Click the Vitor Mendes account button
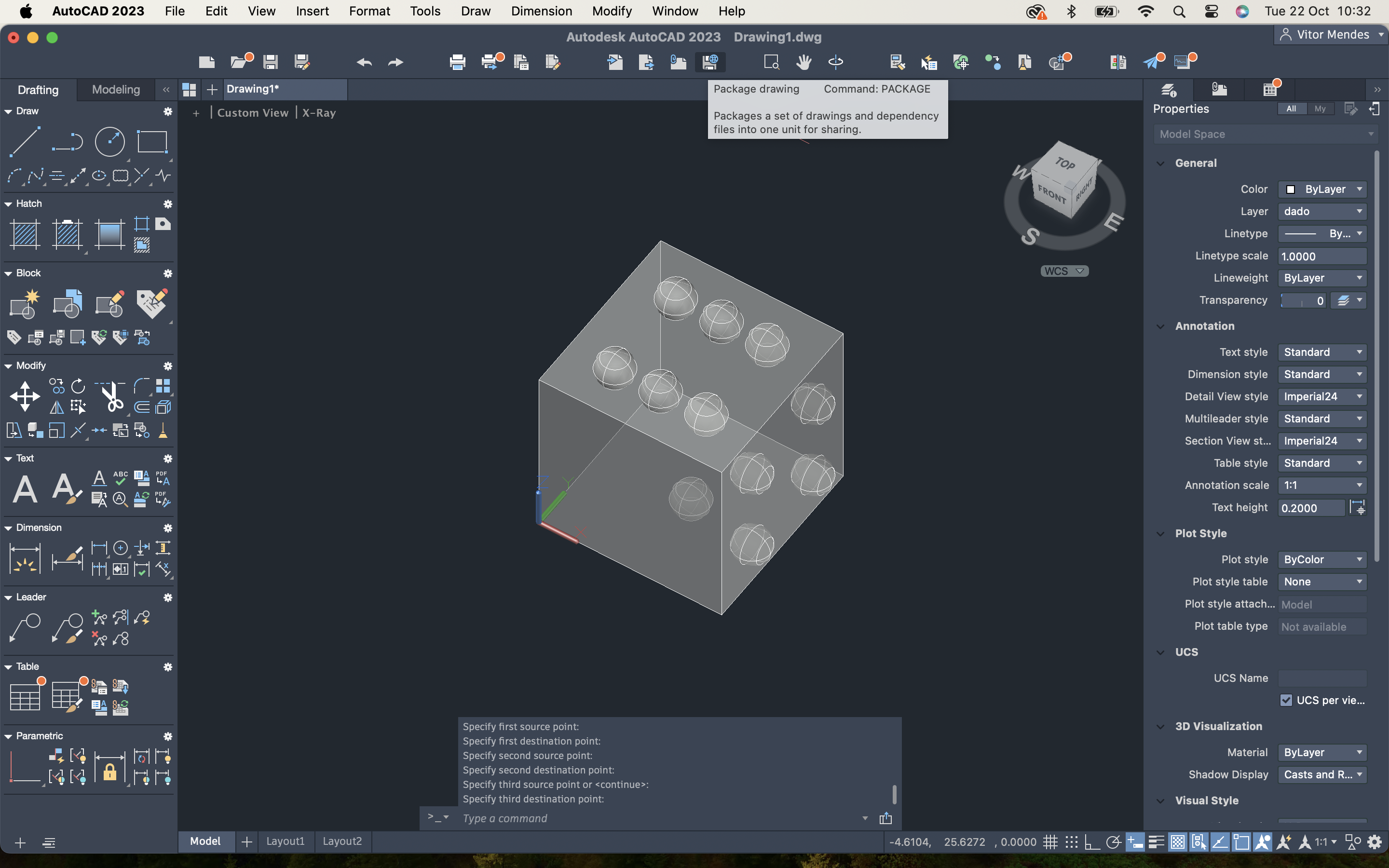This screenshot has width=1389, height=868. pyautogui.click(x=1331, y=34)
